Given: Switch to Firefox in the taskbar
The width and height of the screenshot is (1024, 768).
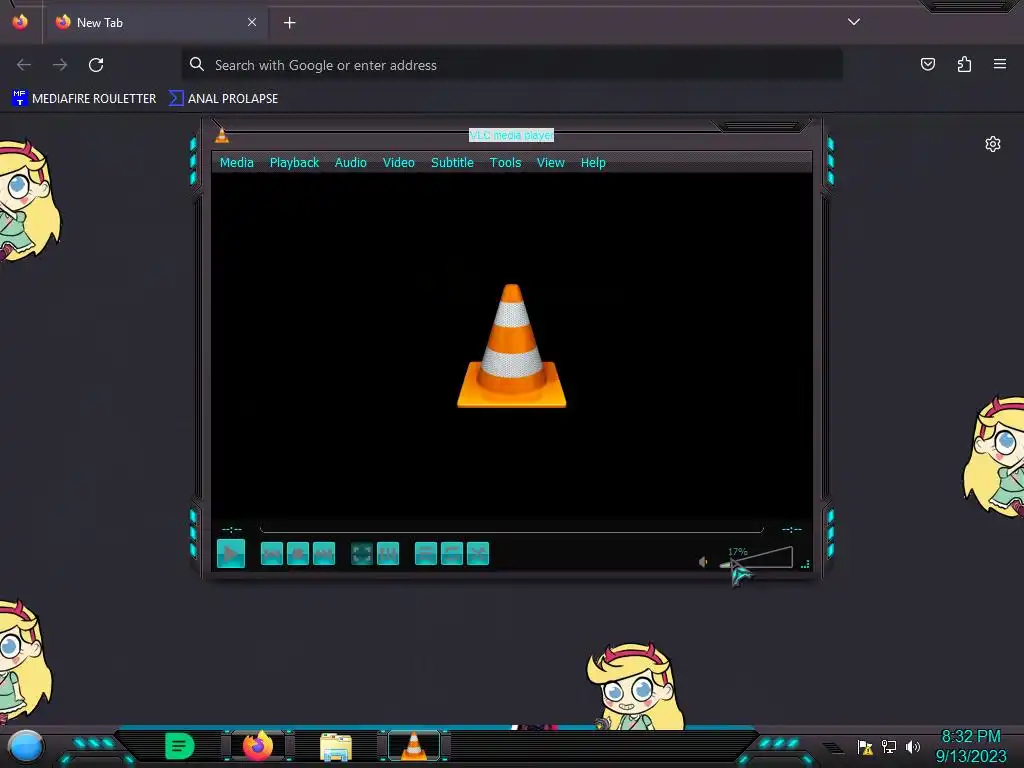Looking at the screenshot, I should click(257, 746).
